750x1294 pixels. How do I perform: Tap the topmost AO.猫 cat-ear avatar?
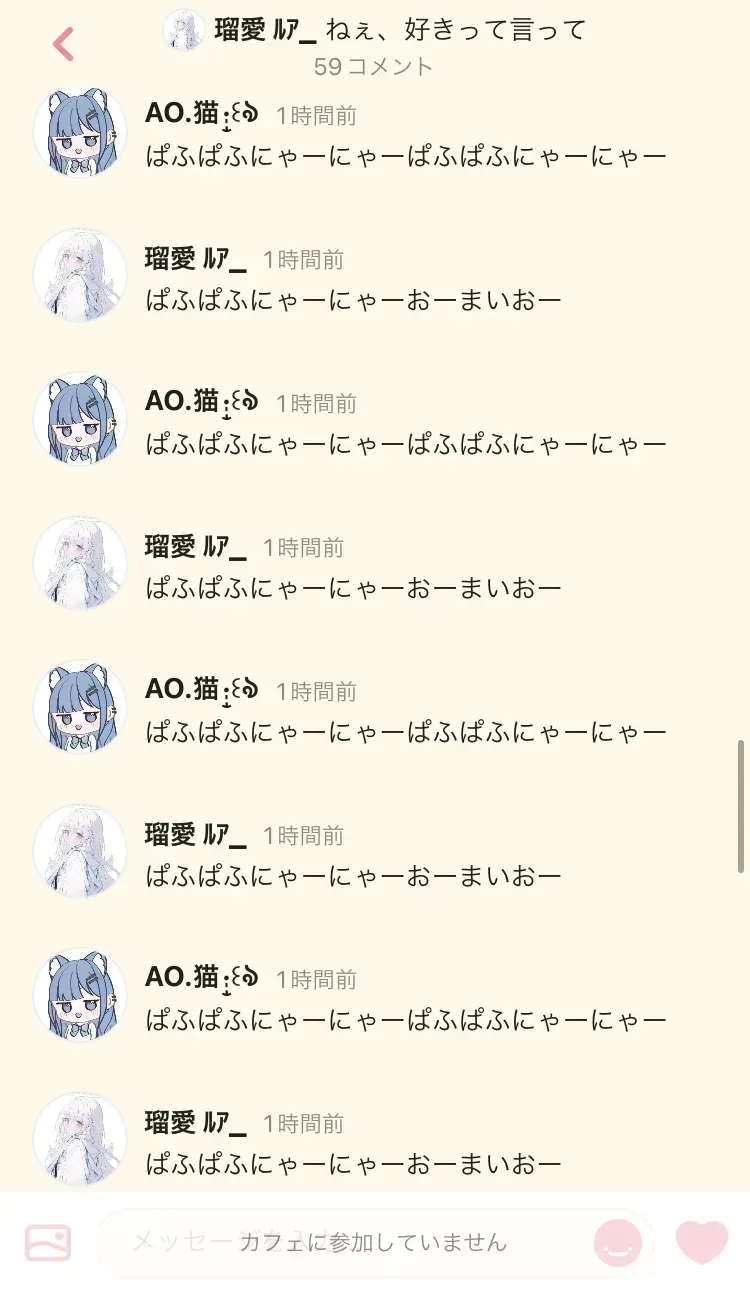(80, 132)
